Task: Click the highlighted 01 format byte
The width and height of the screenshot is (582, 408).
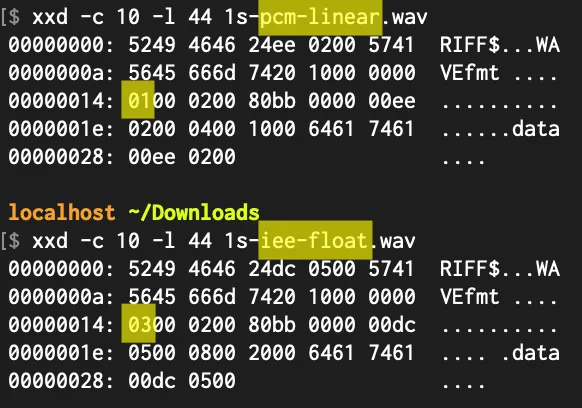Action: tap(138, 100)
